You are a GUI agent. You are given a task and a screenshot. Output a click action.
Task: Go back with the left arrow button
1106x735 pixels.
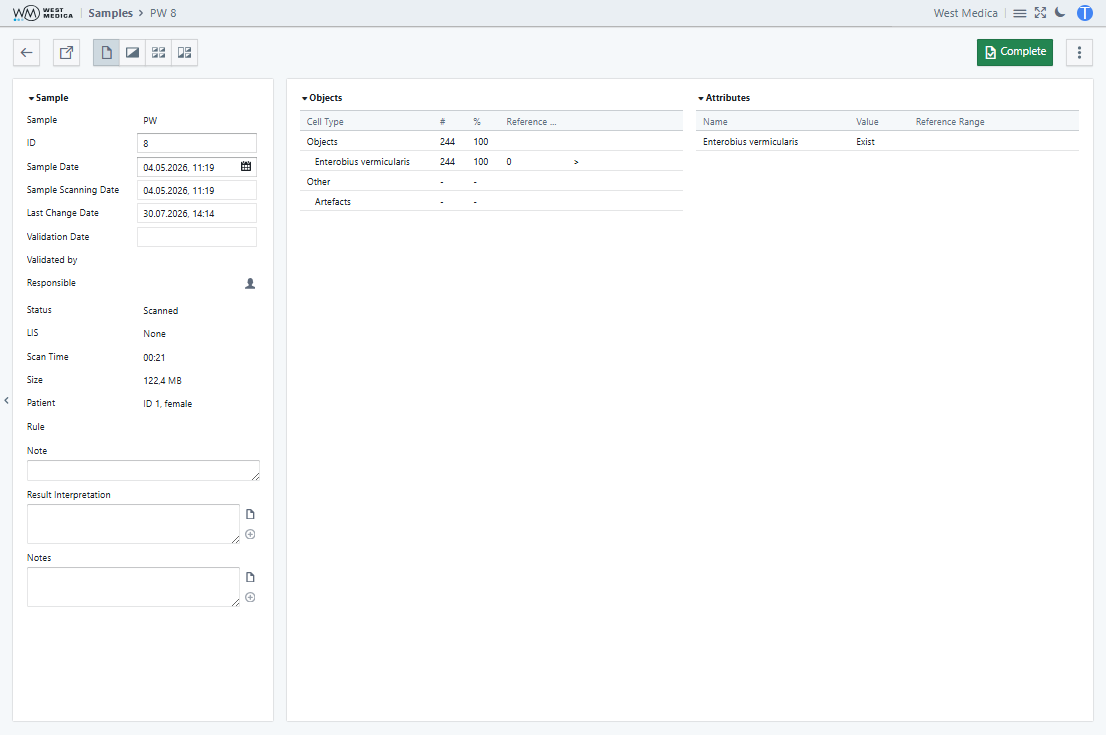(x=26, y=52)
